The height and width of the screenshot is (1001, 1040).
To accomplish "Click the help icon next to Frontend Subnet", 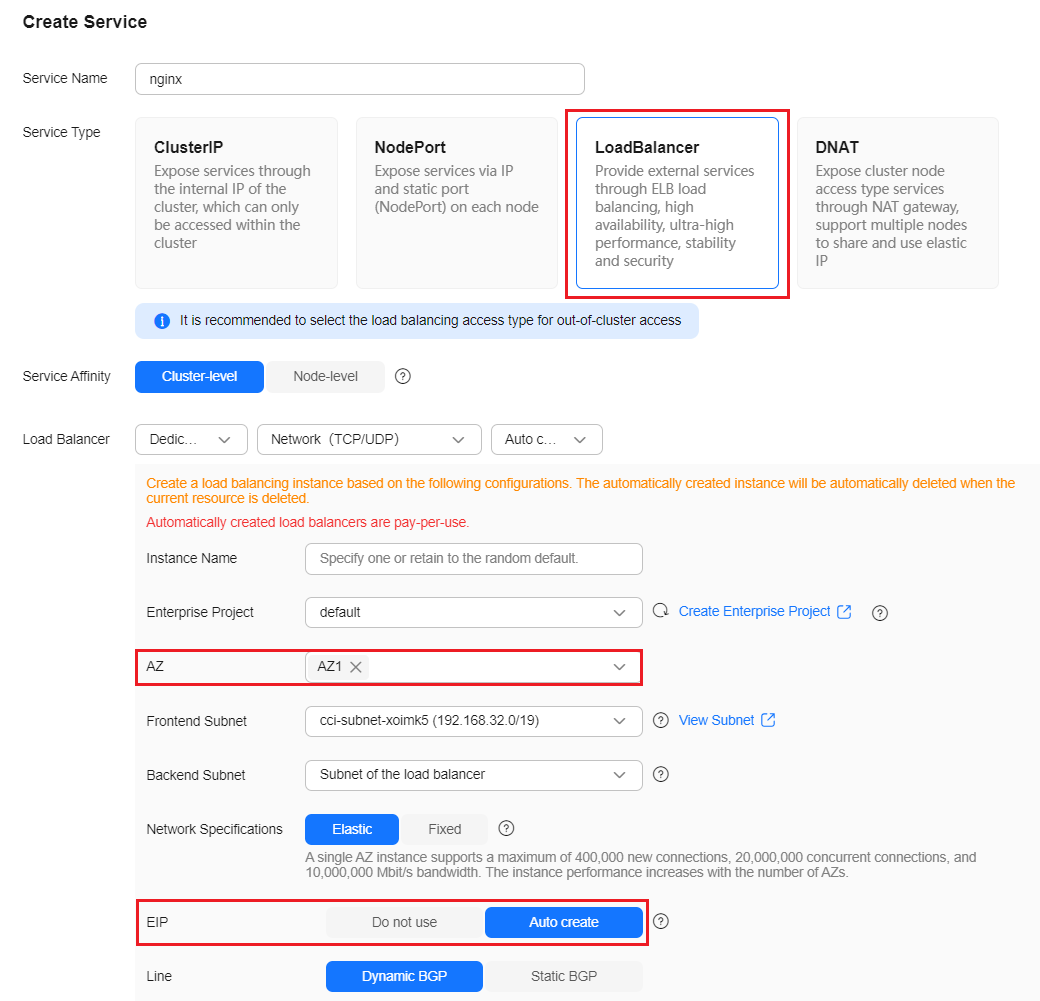I will click(x=661, y=720).
